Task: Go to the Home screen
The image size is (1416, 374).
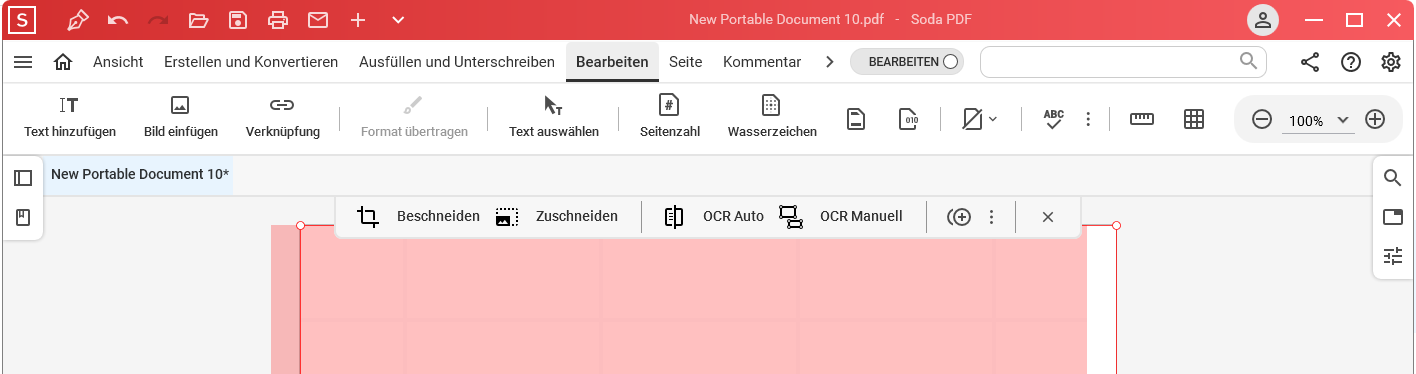Action: 63,62
